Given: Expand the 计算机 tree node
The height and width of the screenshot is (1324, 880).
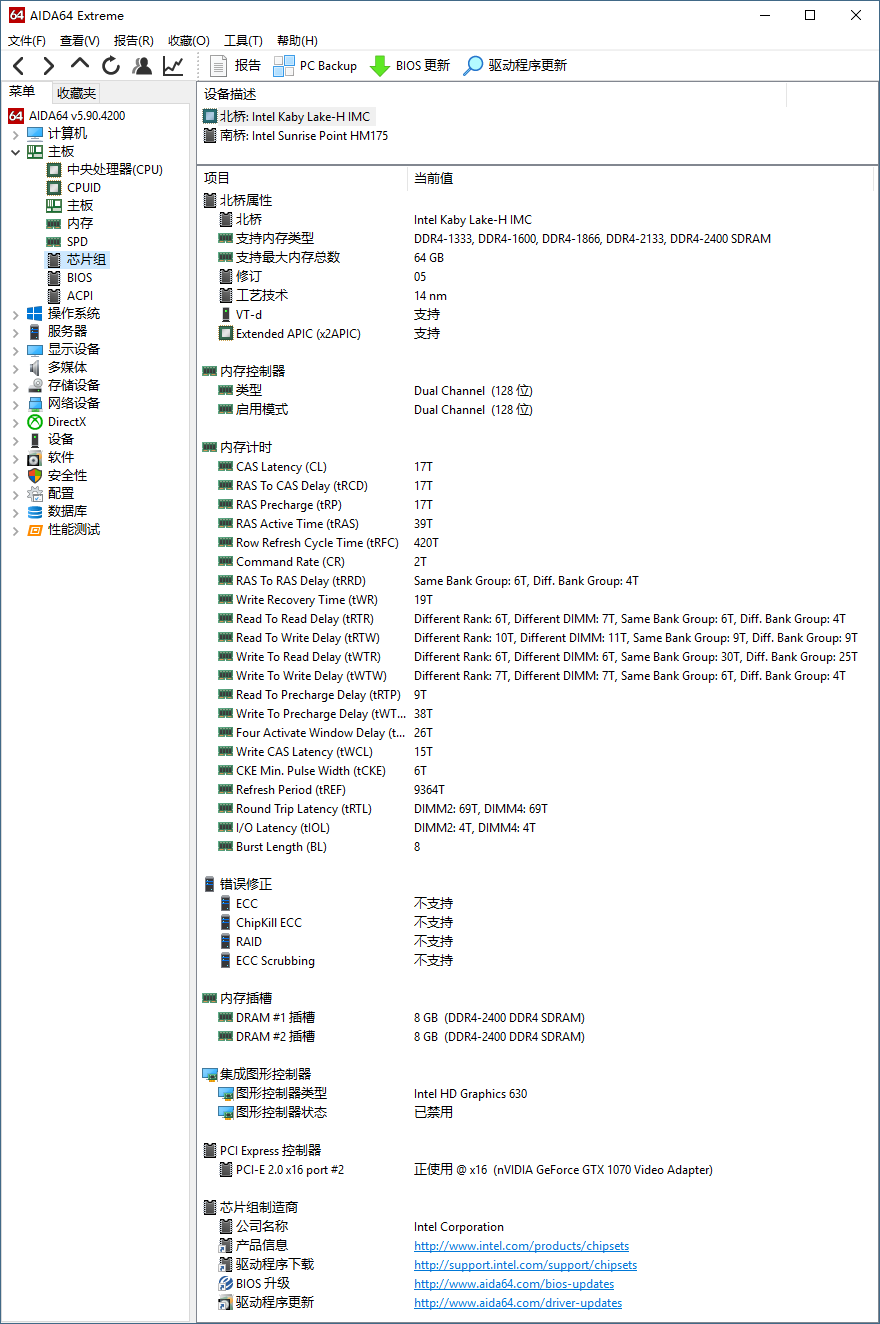Looking at the screenshot, I should [16, 132].
